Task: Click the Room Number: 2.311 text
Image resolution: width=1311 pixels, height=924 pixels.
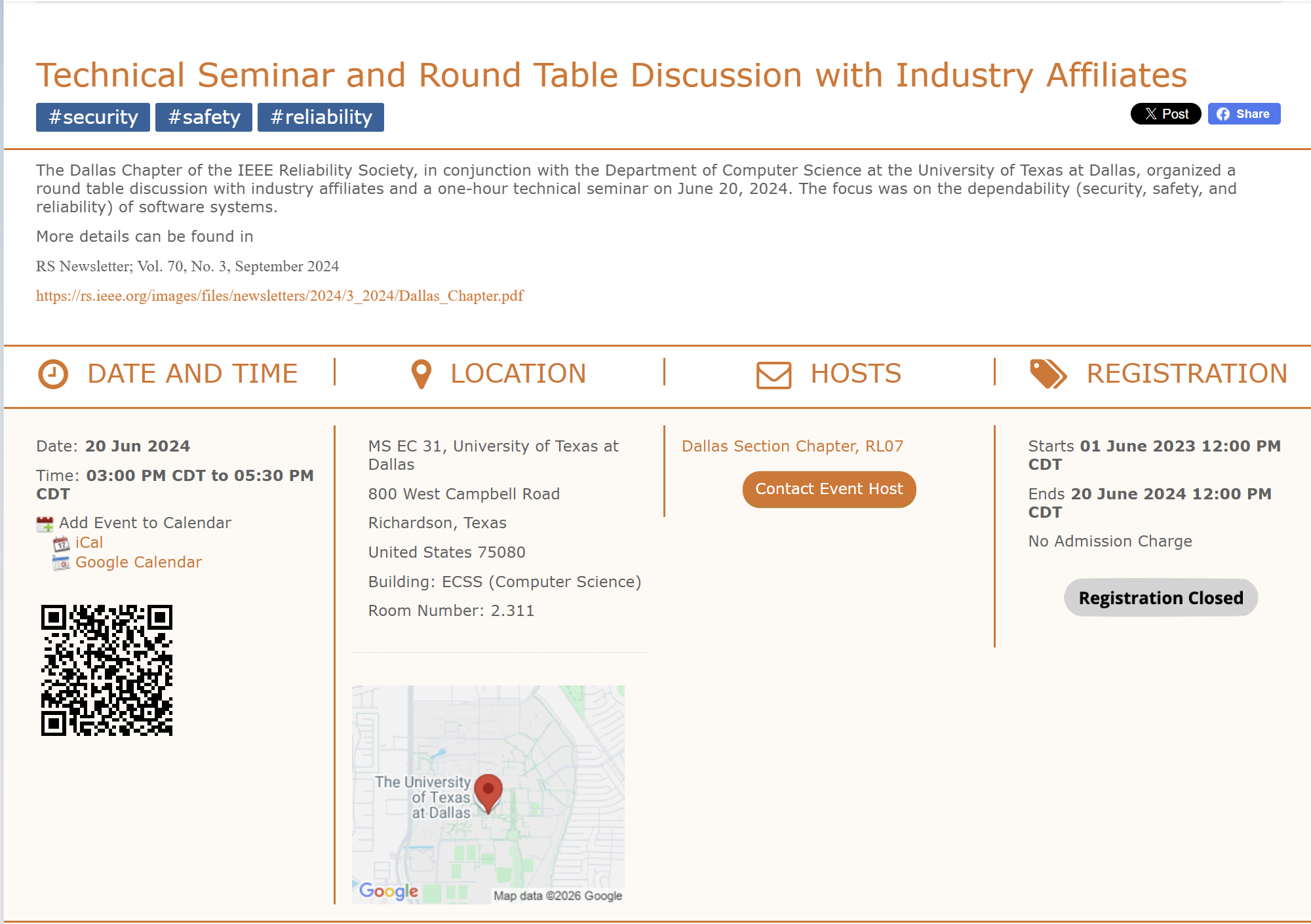Action: [x=451, y=611]
